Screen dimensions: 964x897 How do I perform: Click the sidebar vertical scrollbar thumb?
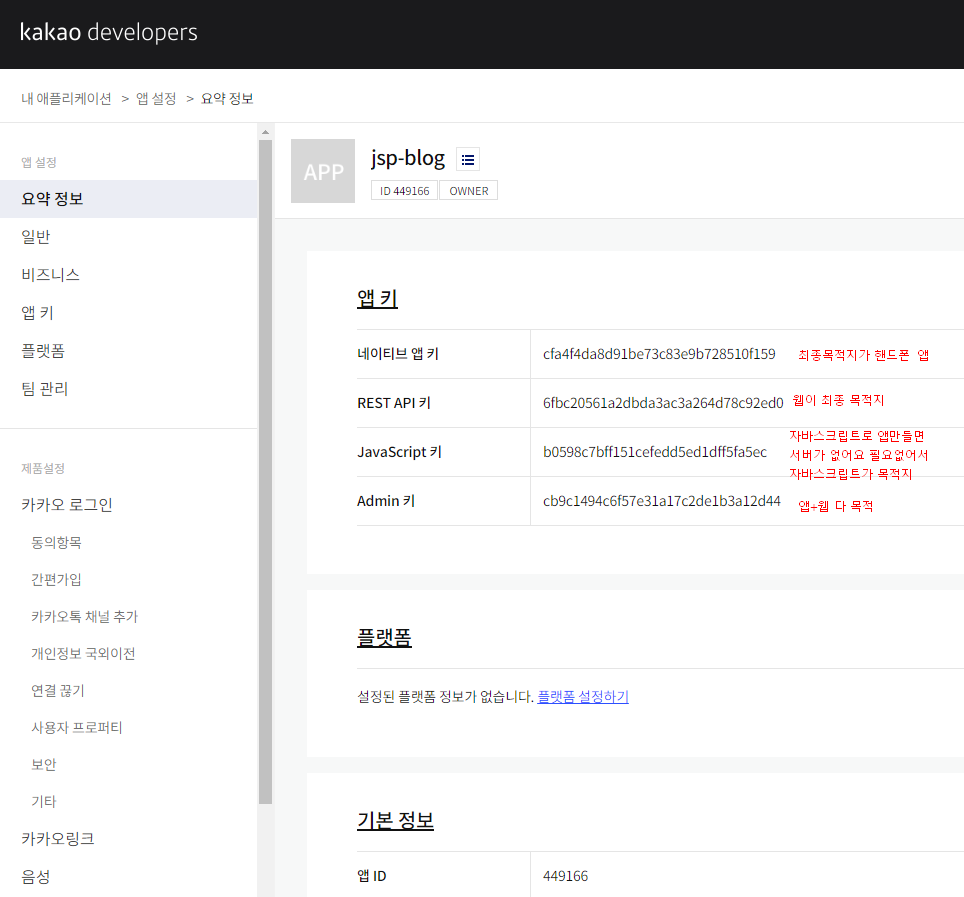[266, 472]
